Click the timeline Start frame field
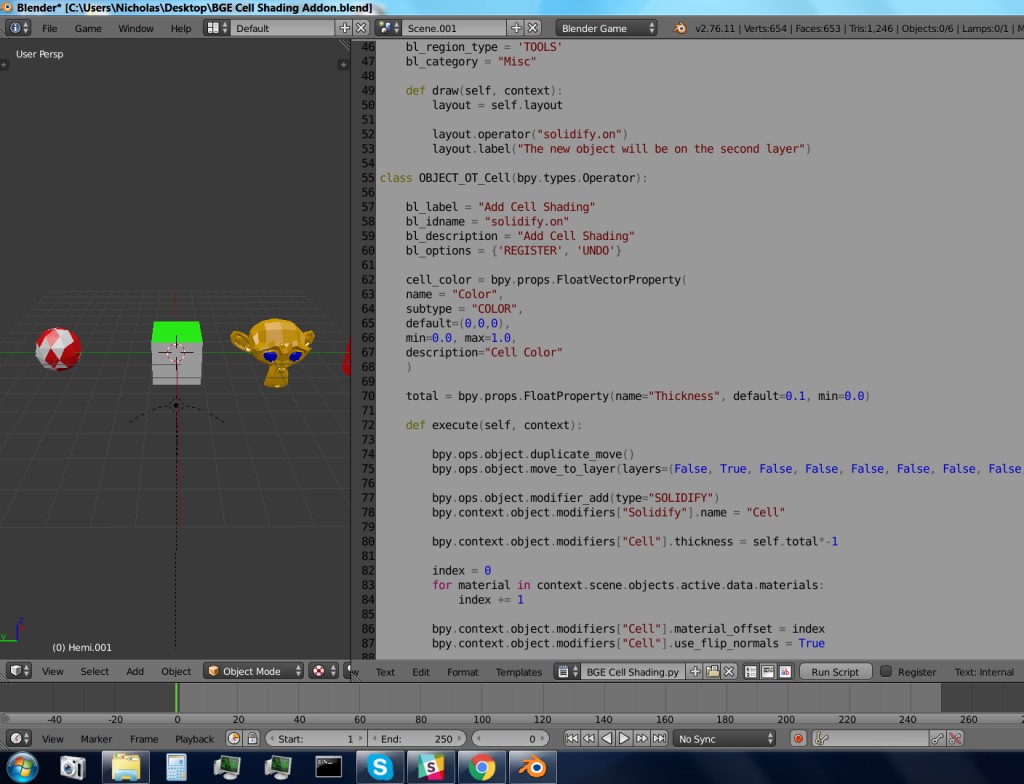The width and height of the screenshot is (1024, 784). [x=316, y=738]
